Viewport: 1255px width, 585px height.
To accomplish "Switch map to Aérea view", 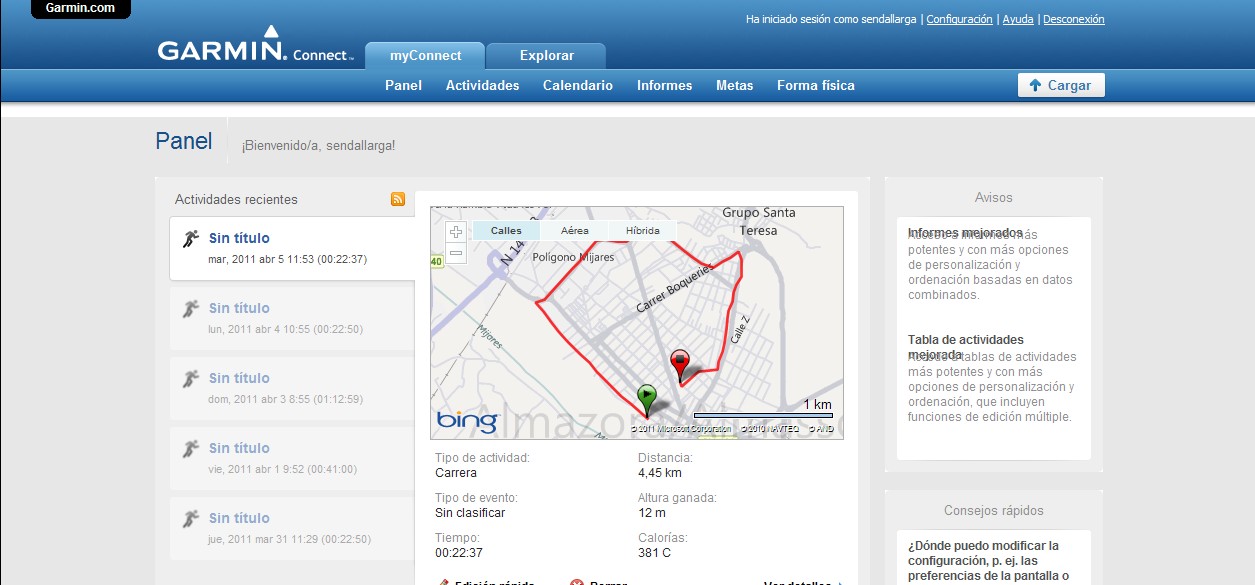I will [574, 231].
